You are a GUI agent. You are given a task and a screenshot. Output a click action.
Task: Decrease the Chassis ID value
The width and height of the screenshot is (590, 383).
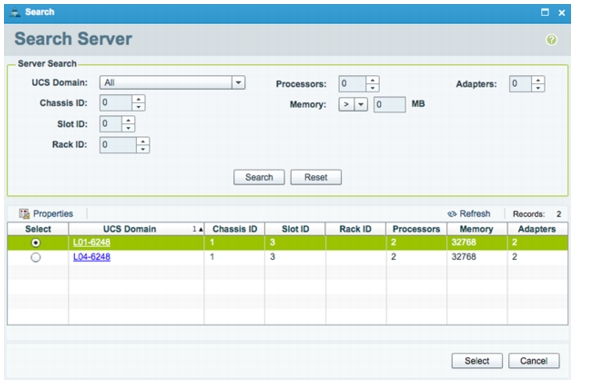(138, 107)
